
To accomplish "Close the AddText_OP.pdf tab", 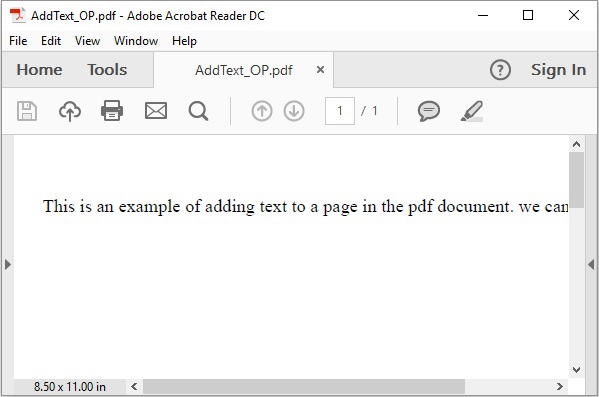I will 320,70.
